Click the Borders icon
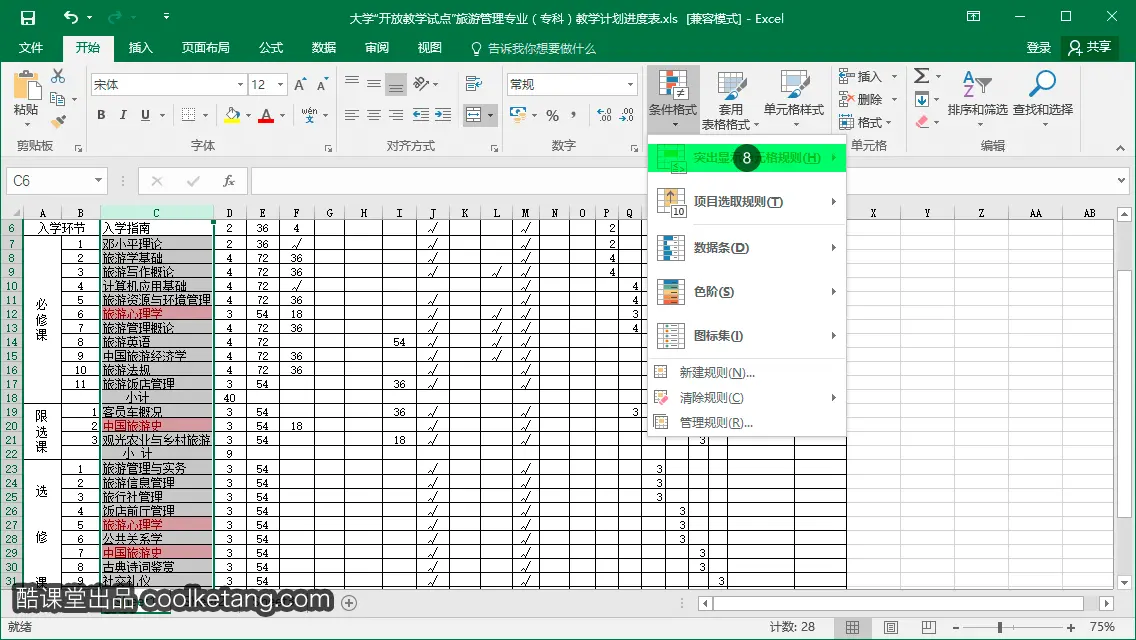This screenshot has width=1136, height=640. [188, 115]
